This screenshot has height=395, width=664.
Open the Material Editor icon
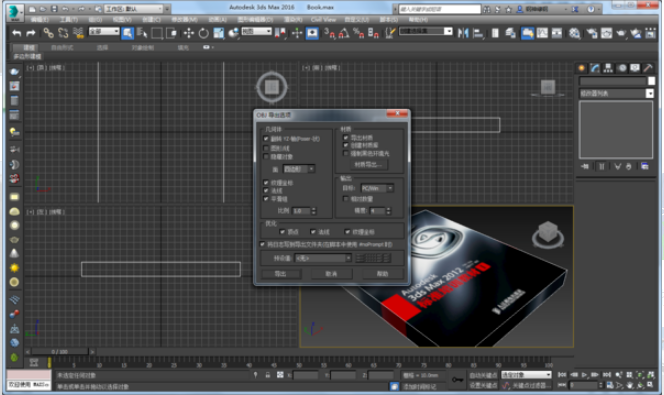click(575, 33)
